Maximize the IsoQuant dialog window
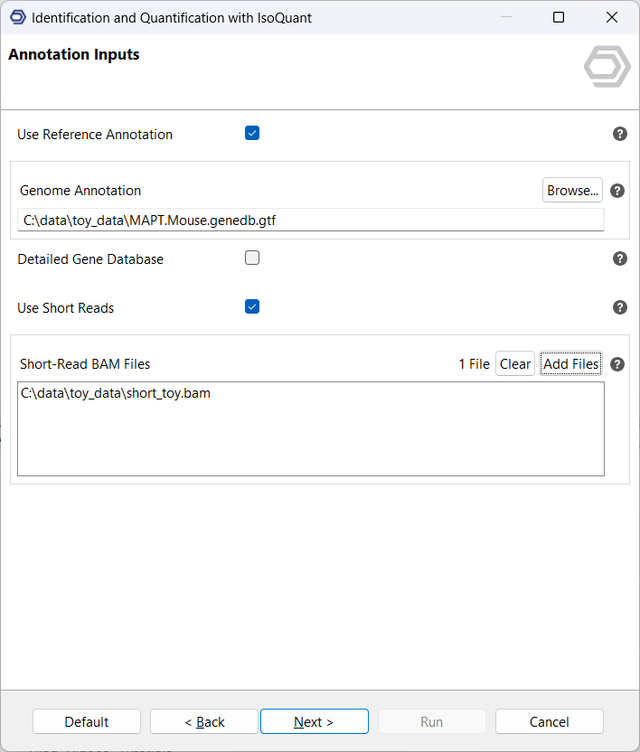 tap(558, 18)
